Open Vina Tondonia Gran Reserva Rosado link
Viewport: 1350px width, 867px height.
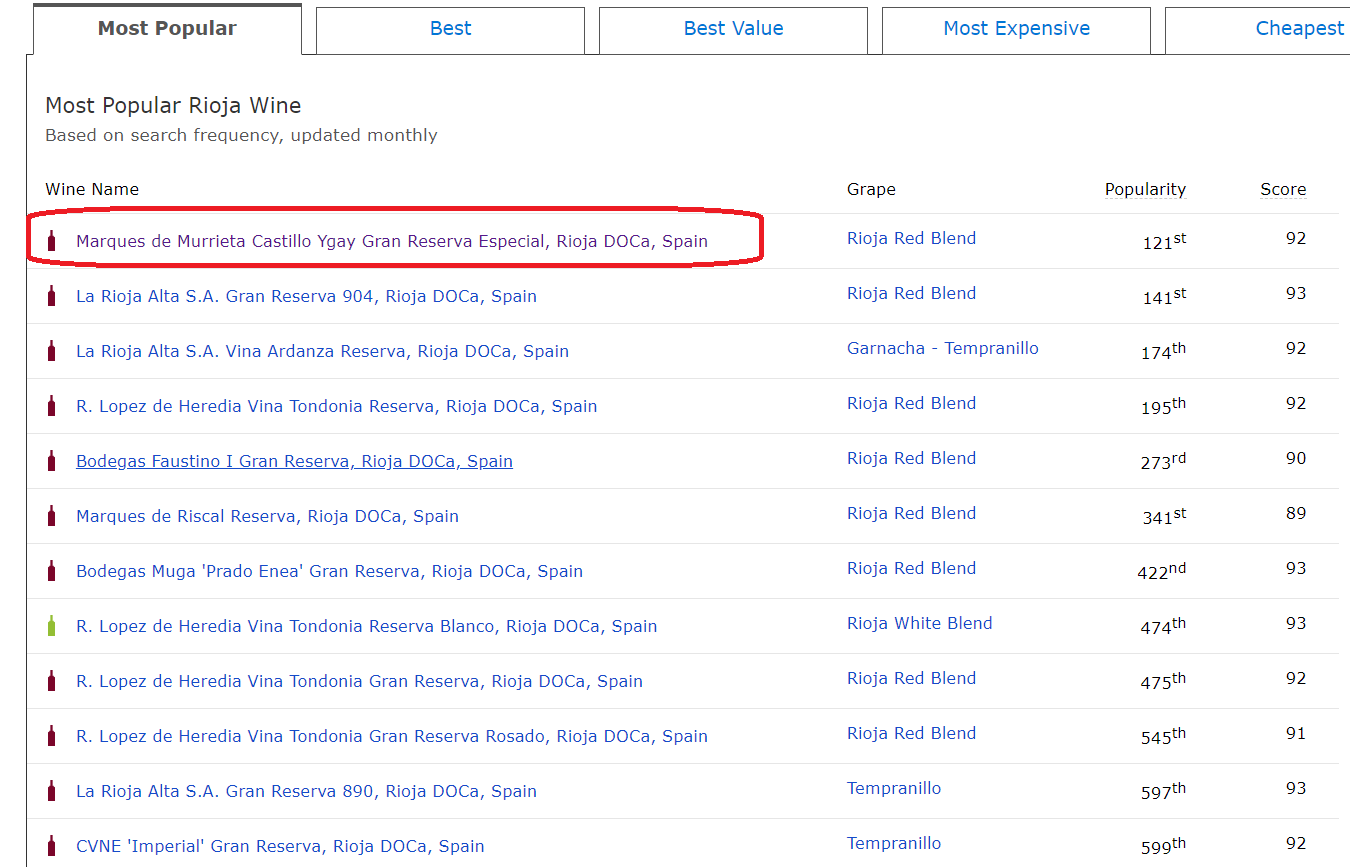(391, 736)
